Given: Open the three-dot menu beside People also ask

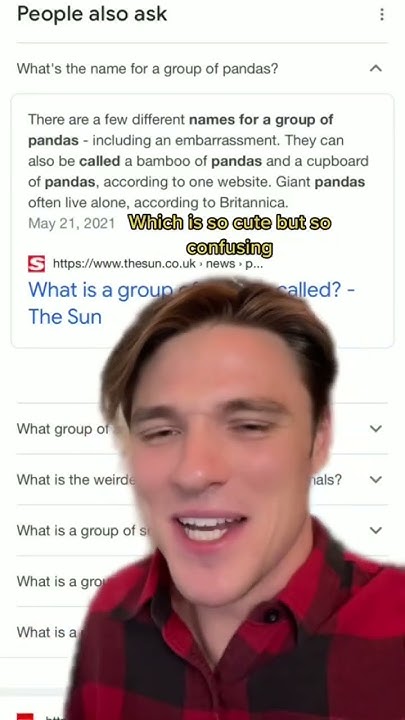Looking at the screenshot, I should [x=382, y=15].
